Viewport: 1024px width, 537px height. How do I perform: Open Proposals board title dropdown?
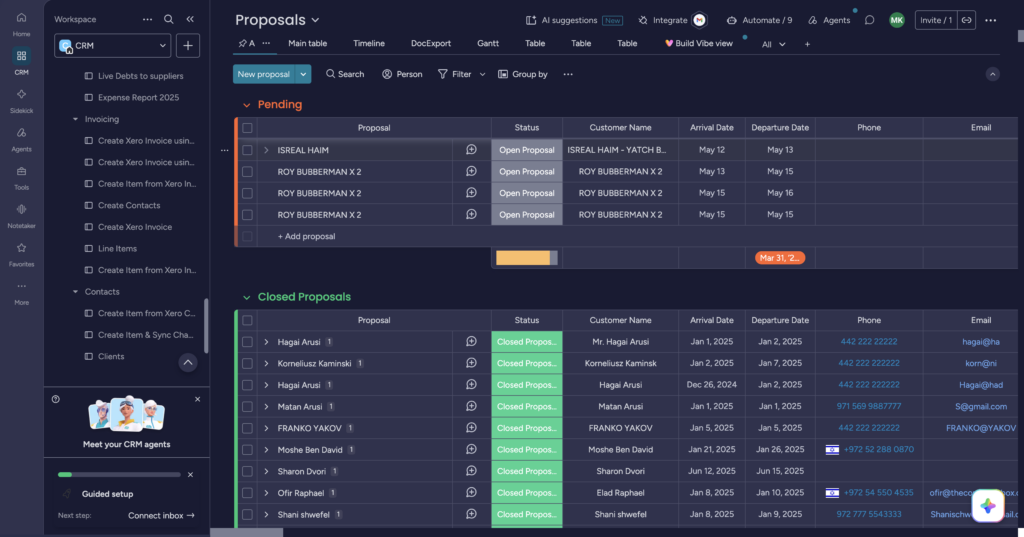tap(315, 20)
